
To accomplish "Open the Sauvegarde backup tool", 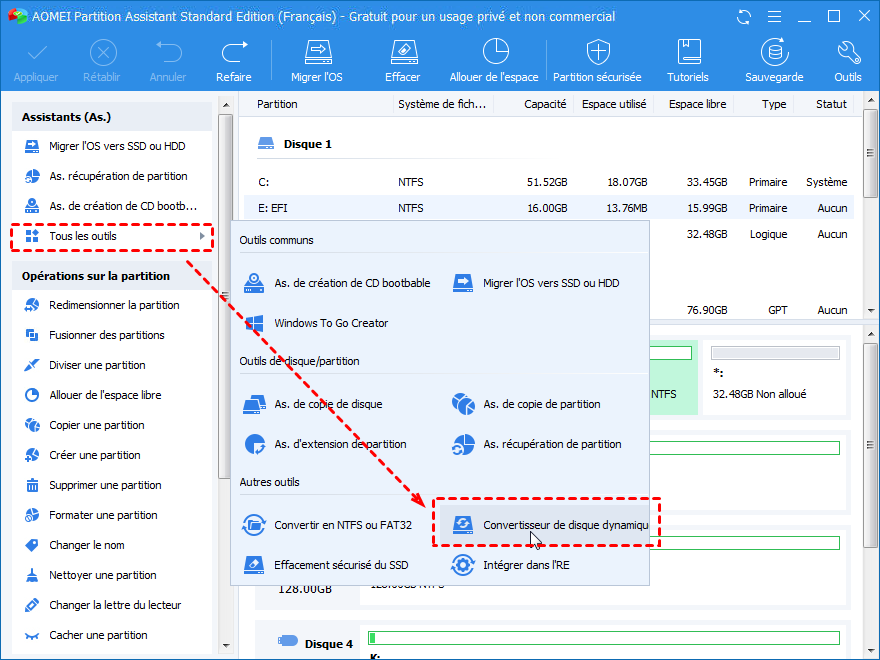I will click(x=774, y=61).
